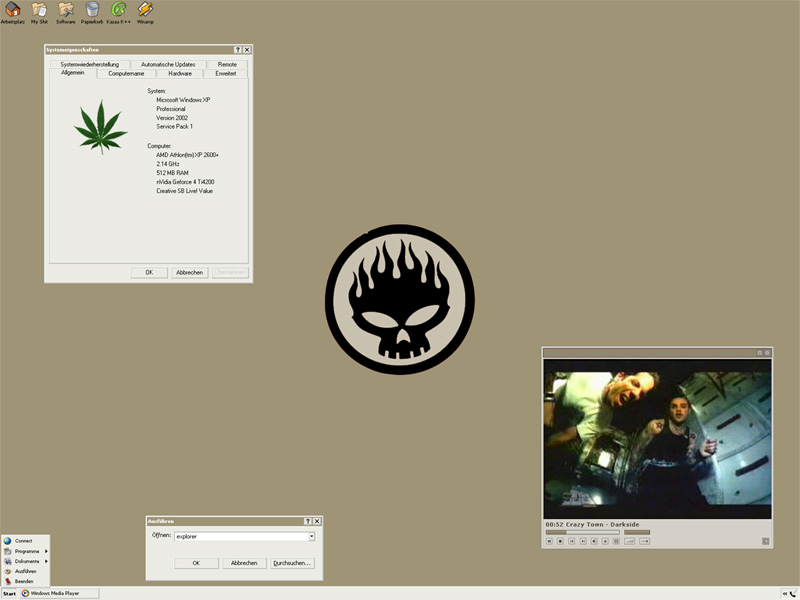
Task: Click the wide arrow button in player controls
Action: 645,541
